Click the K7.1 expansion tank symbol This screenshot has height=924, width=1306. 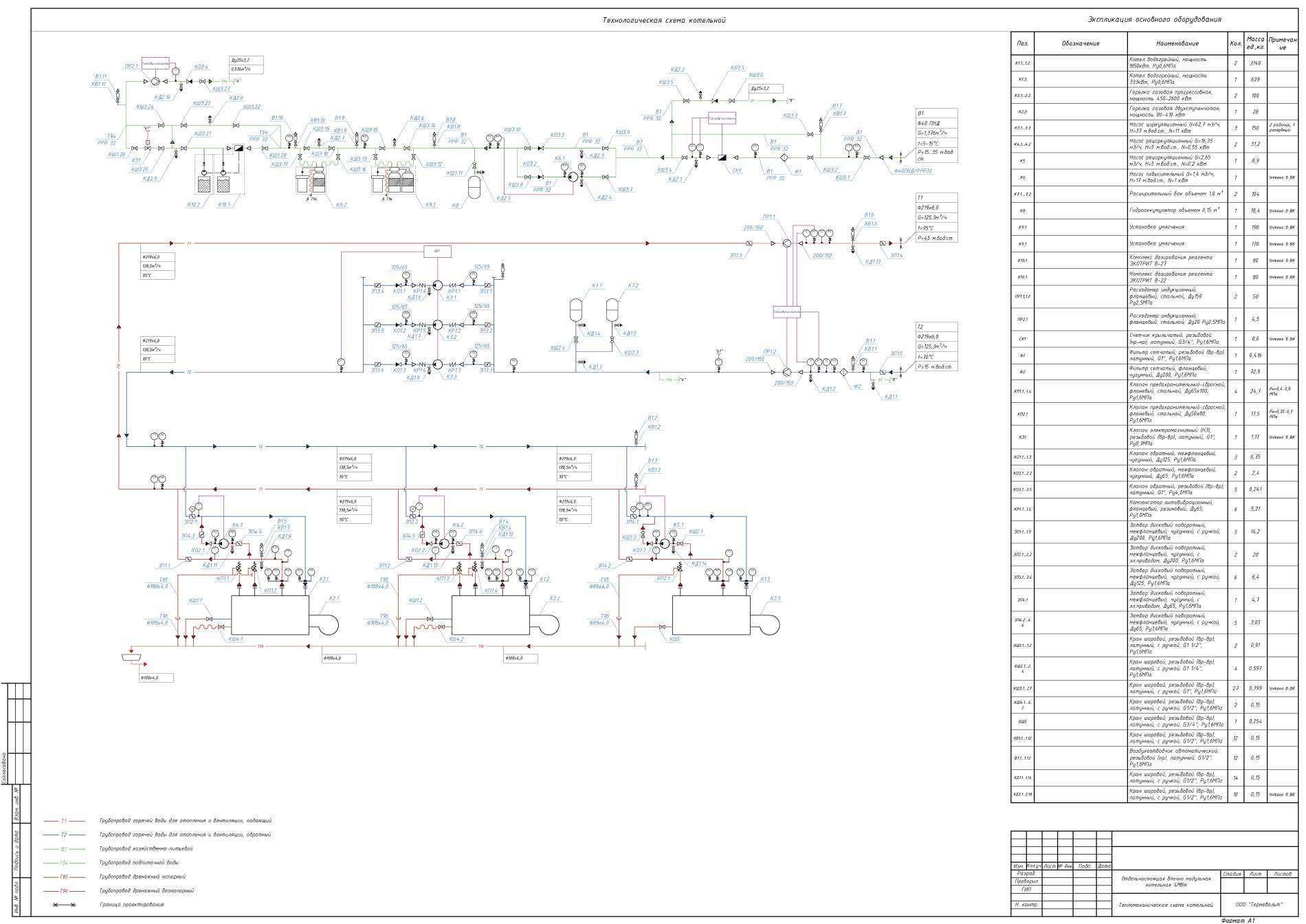pos(576,309)
